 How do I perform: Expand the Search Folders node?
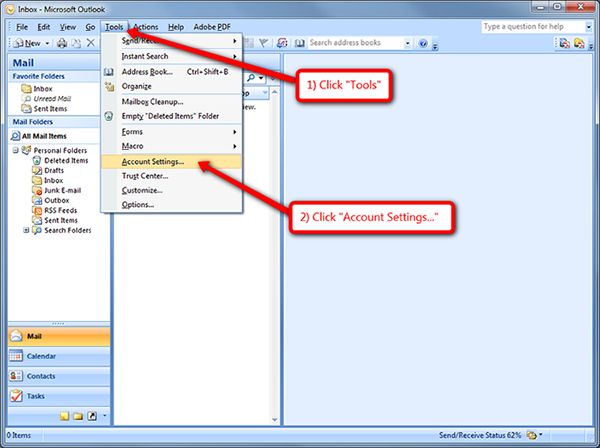coord(26,230)
